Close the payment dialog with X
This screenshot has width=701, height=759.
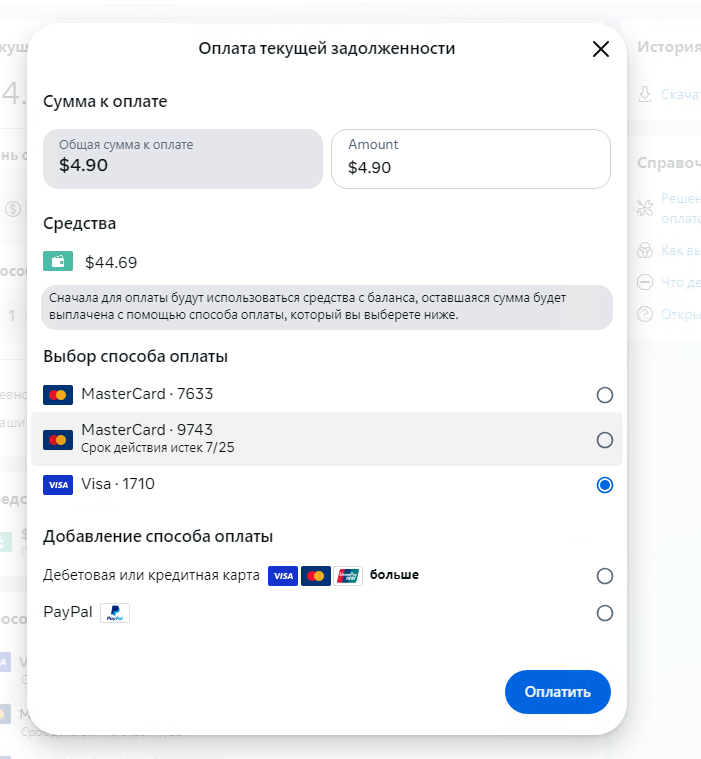coord(601,49)
